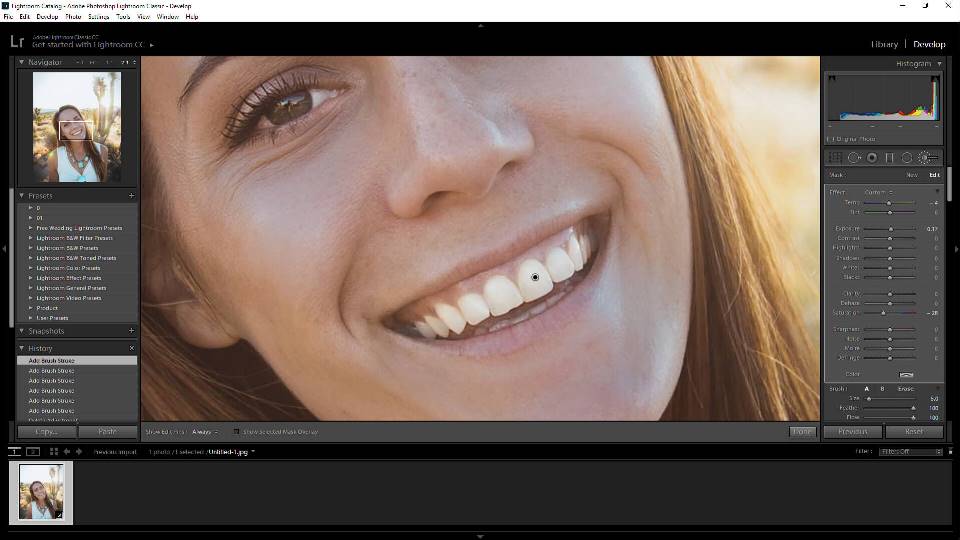Viewport: 960px width, 540px height.
Task: Open the Develop menu
Action: [x=47, y=17]
